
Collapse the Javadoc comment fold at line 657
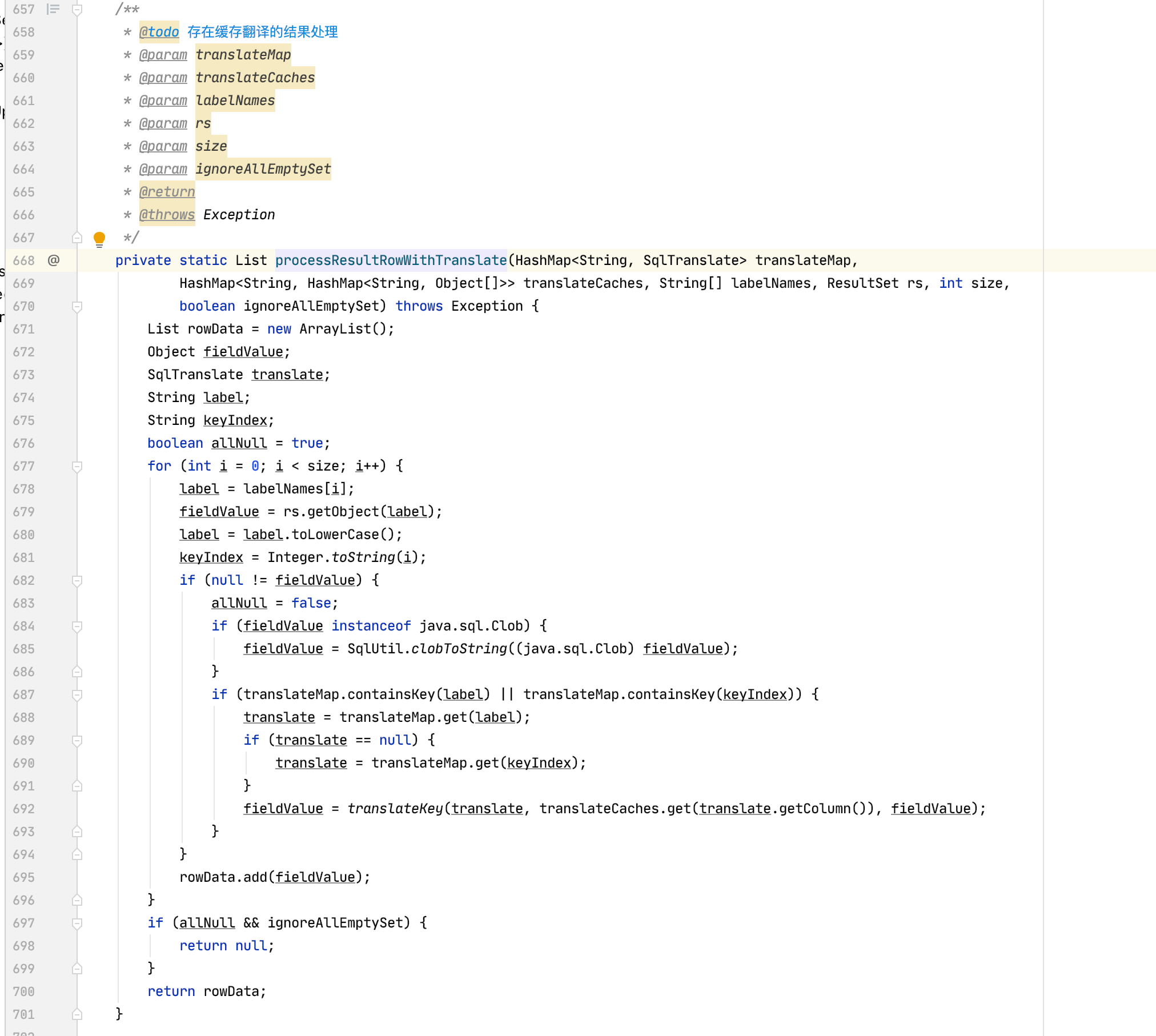click(77, 9)
